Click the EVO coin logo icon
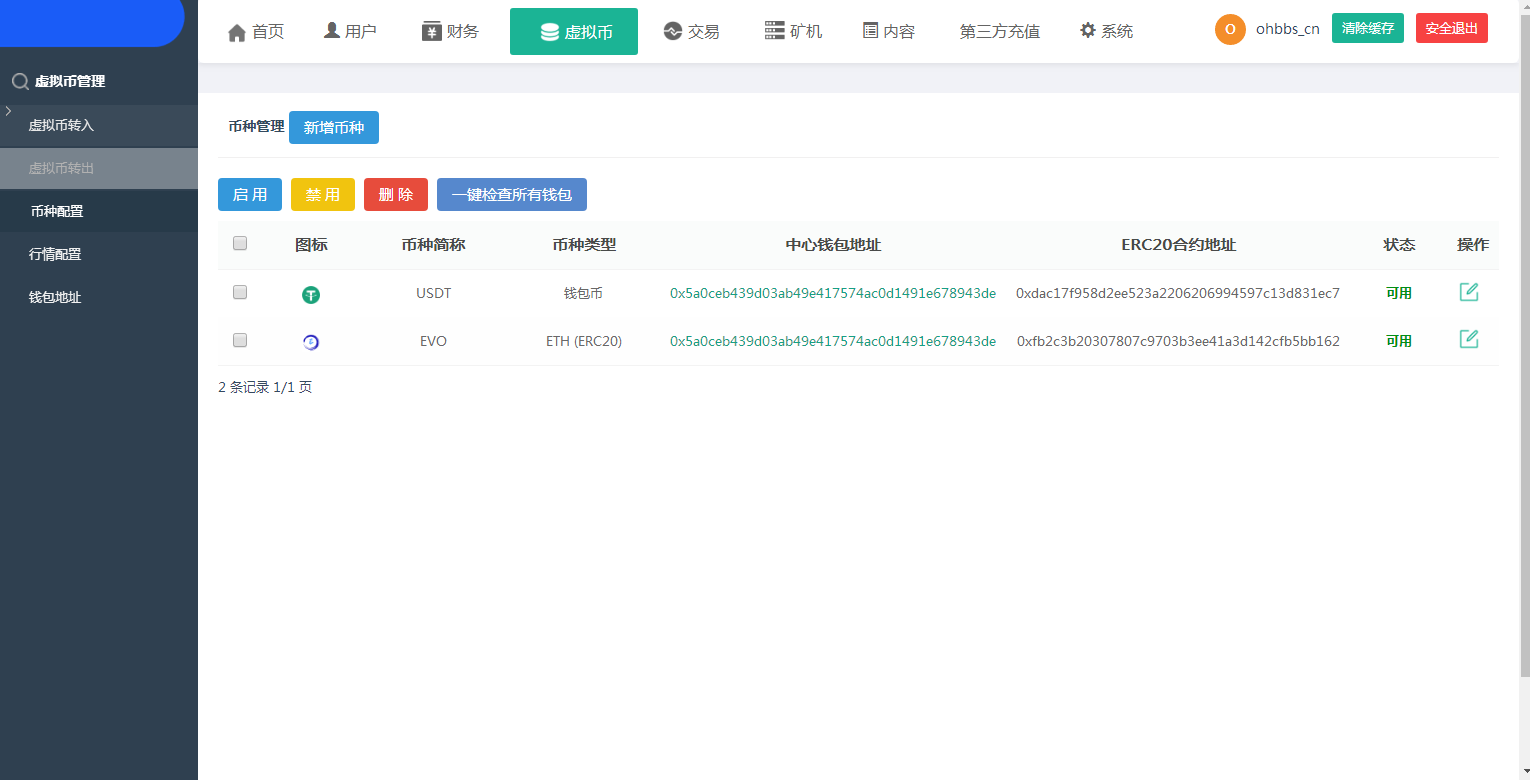This screenshot has height=780, width=1530. click(x=311, y=342)
